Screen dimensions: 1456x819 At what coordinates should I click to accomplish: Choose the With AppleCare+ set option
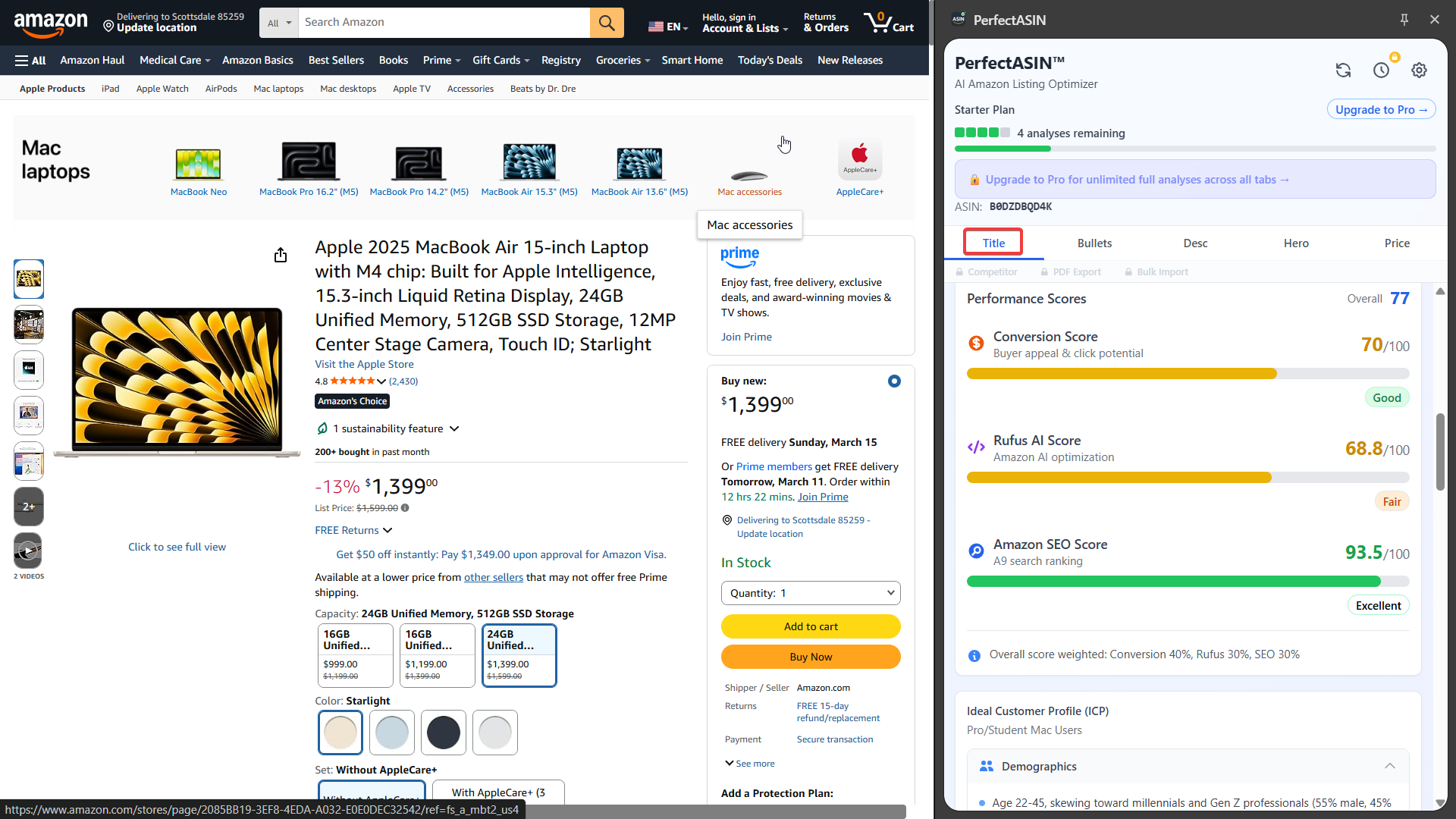click(x=498, y=792)
